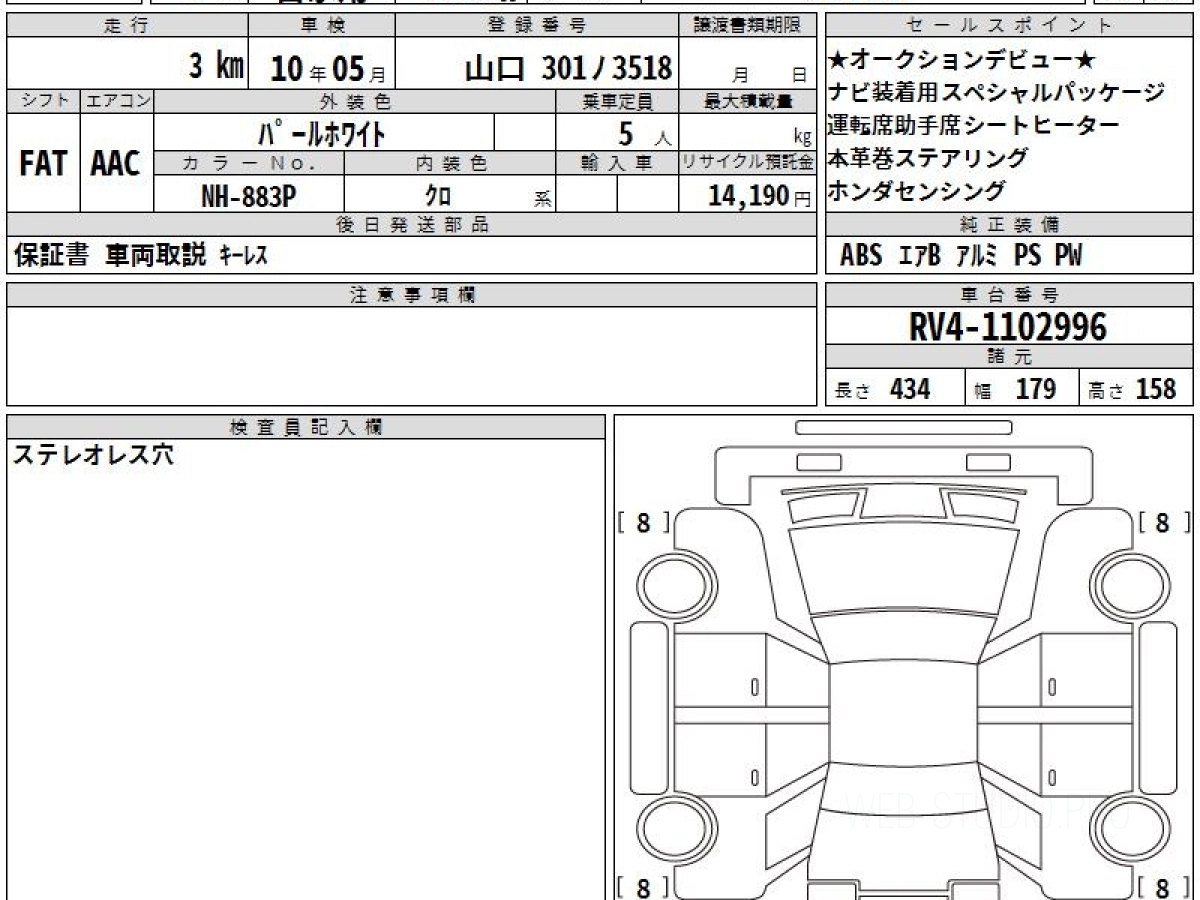Select the shift value "FAT"
Viewport: 1200px width, 900px height.
(x=43, y=163)
